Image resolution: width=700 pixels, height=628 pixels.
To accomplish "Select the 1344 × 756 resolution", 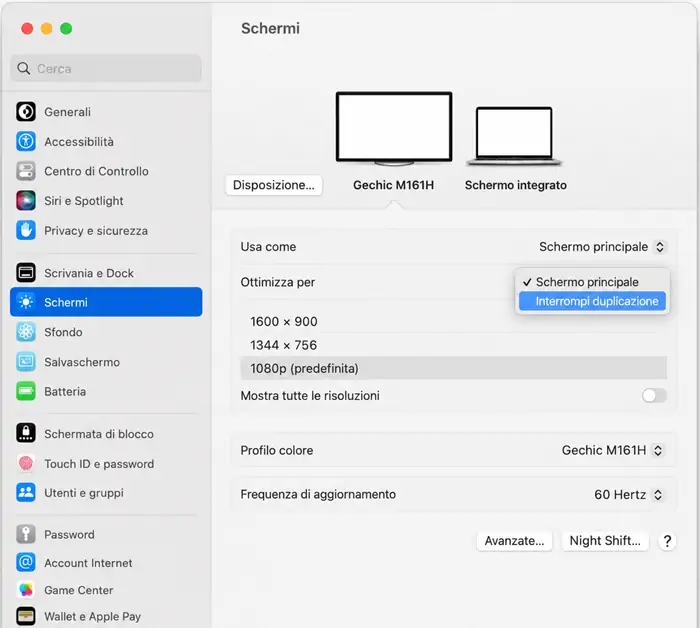I will pos(454,345).
